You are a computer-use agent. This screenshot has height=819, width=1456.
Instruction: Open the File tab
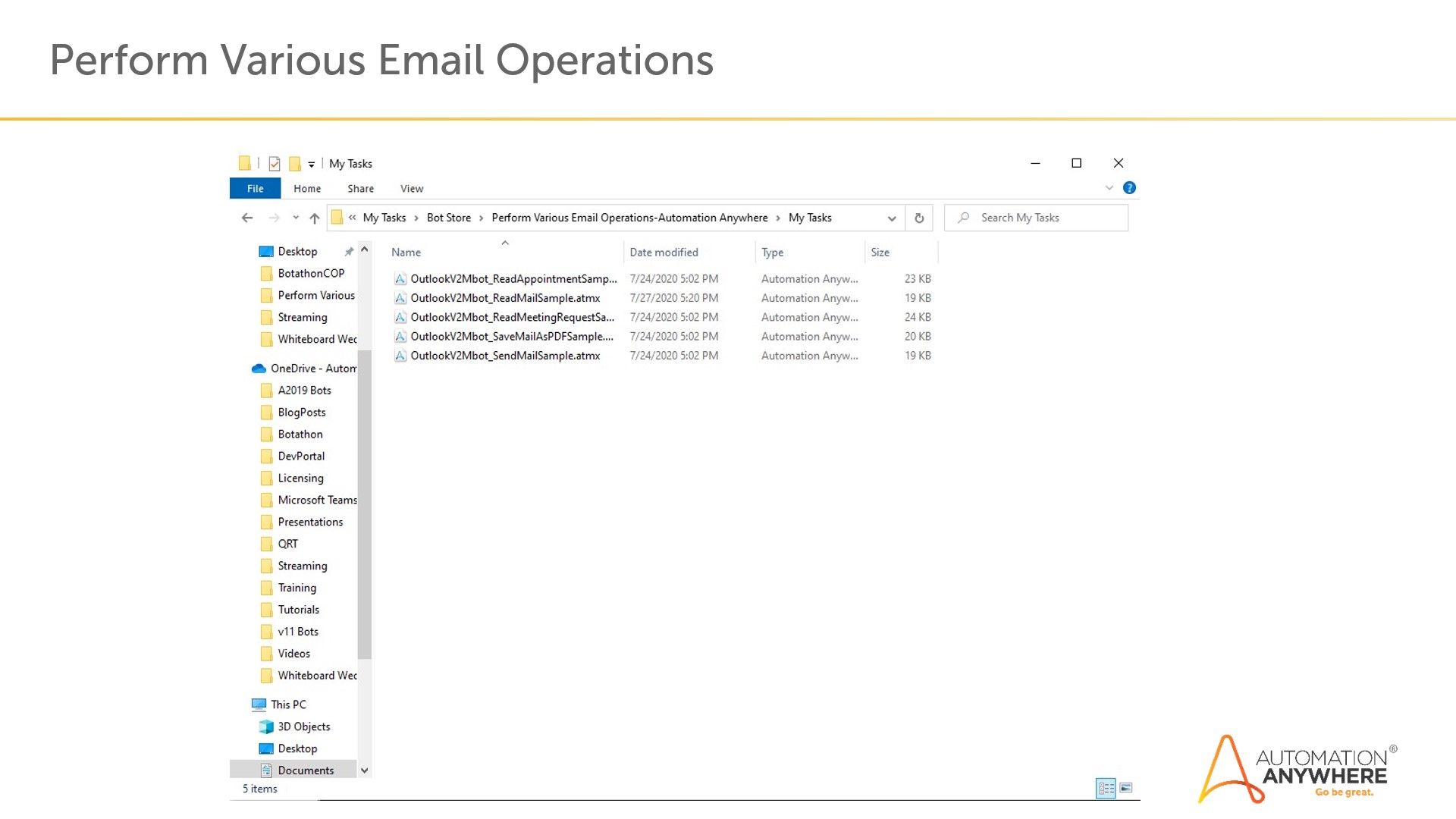pyautogui.click(x=255, y=189)
